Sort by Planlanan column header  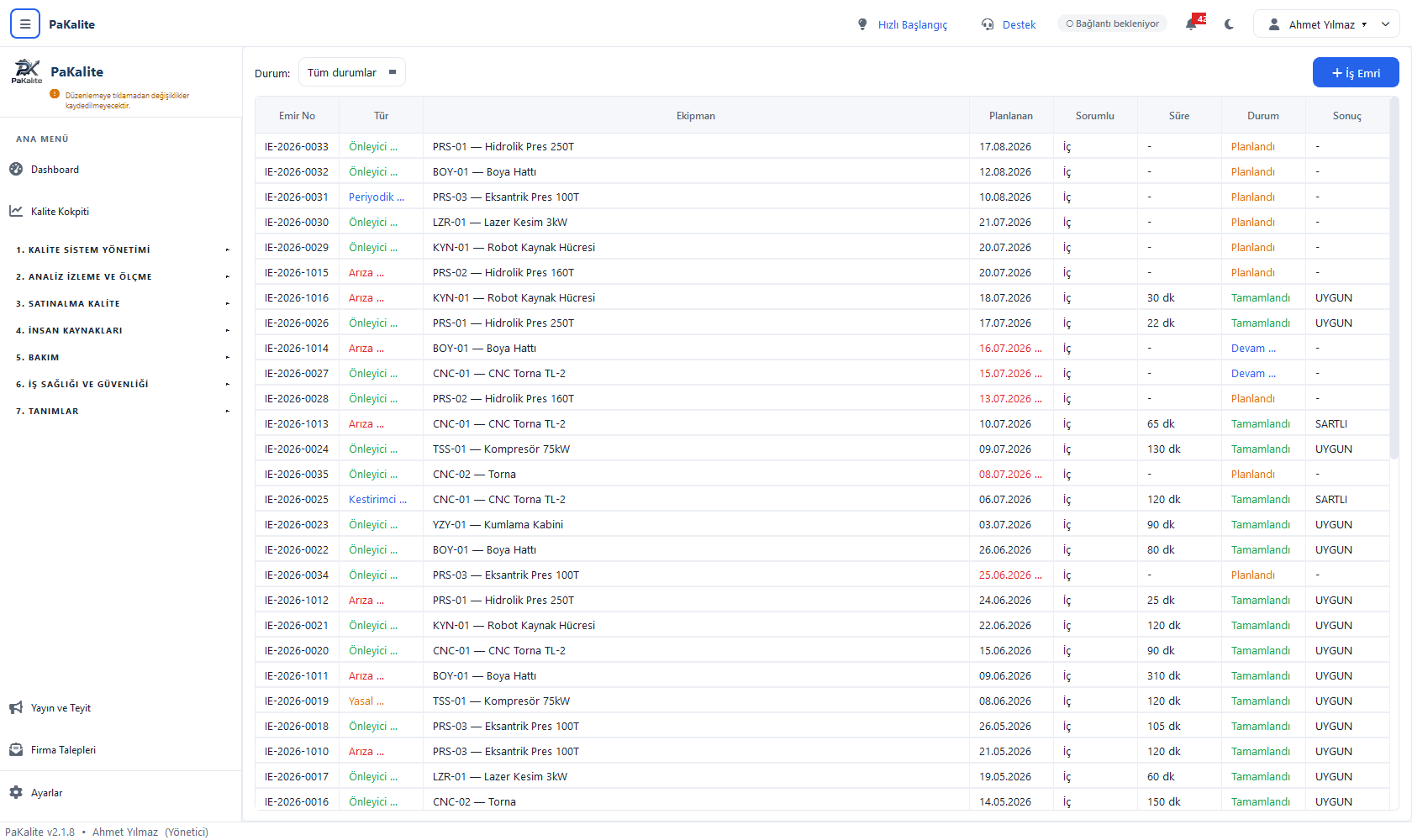click(1011, 116)
